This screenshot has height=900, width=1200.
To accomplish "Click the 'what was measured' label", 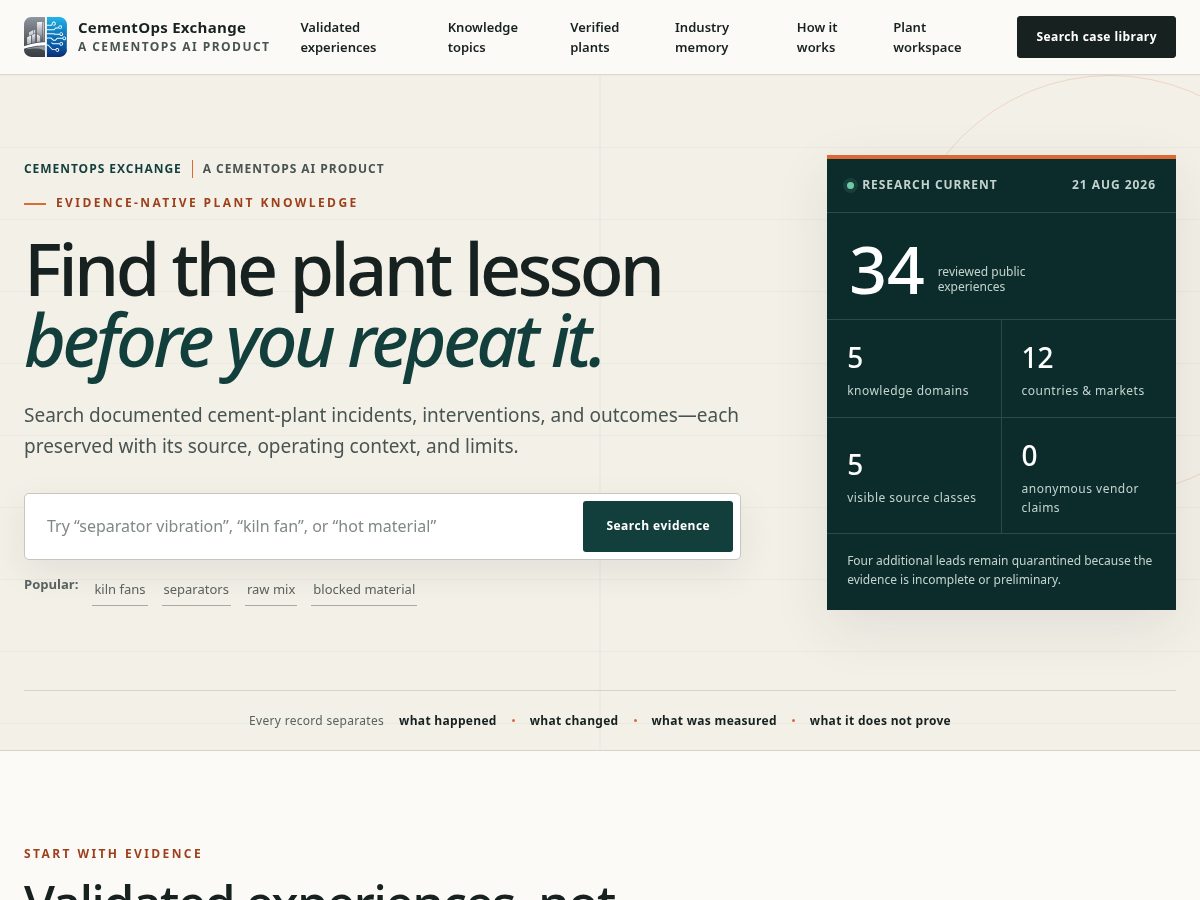I will tap(714, 721).
